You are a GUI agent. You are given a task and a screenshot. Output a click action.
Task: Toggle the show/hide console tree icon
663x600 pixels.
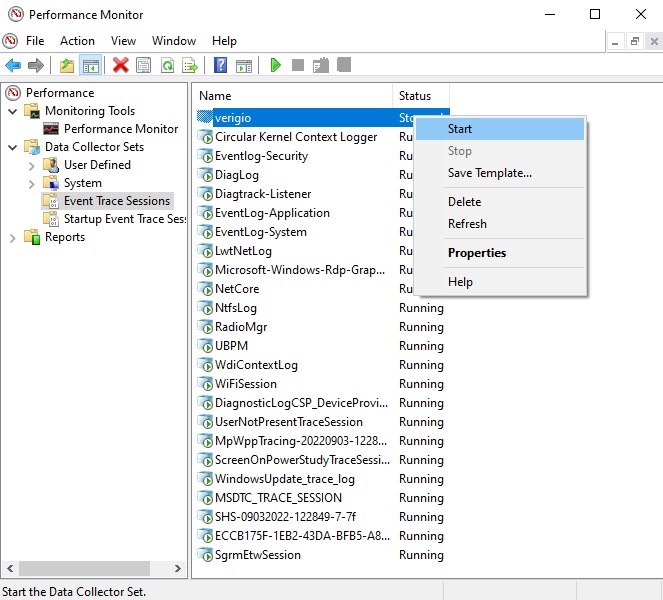[90, 66]
